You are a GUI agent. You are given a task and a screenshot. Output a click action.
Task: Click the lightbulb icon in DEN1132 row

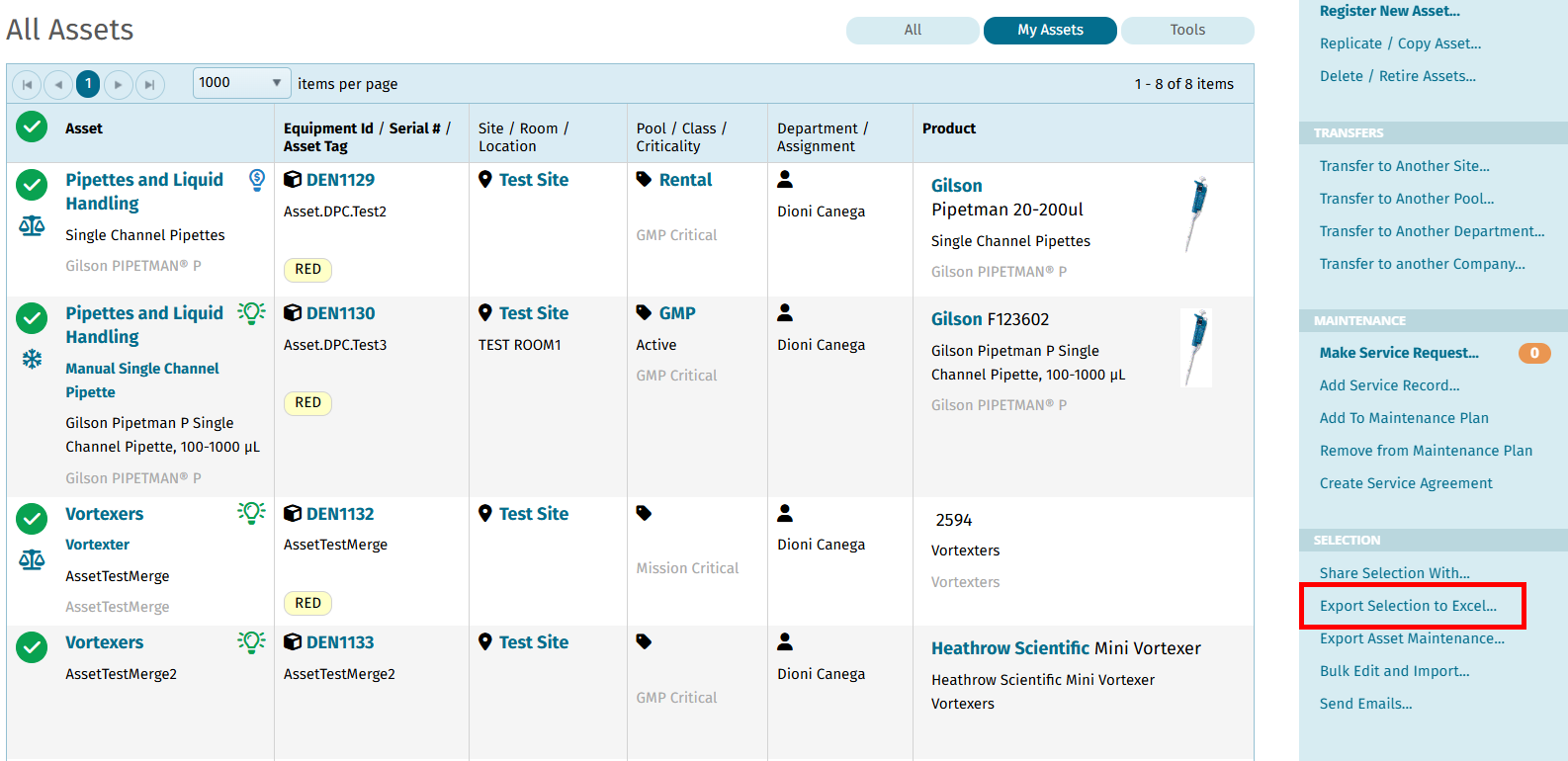point(251,513)
